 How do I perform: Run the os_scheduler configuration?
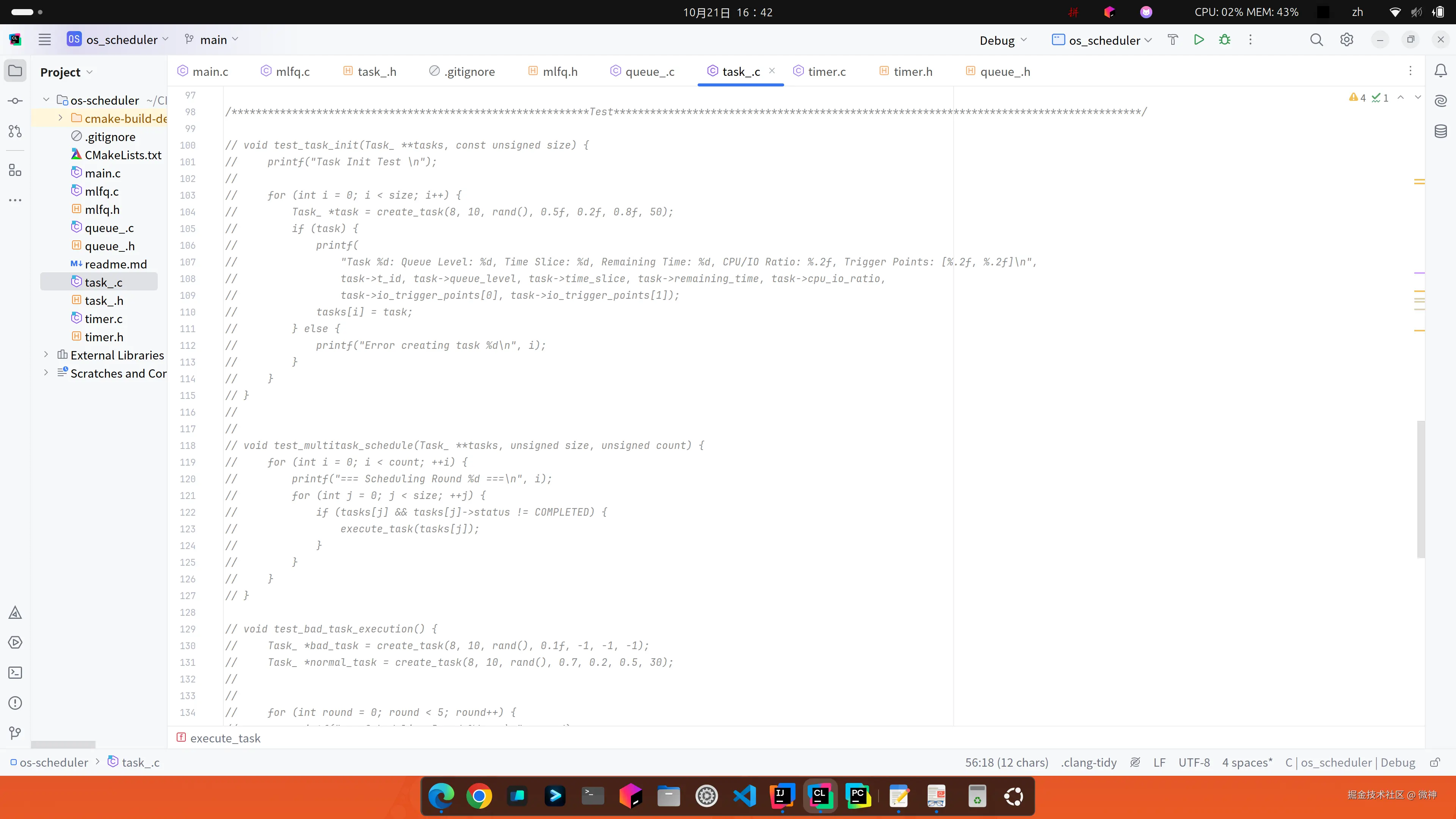[x=1198, y=39]
